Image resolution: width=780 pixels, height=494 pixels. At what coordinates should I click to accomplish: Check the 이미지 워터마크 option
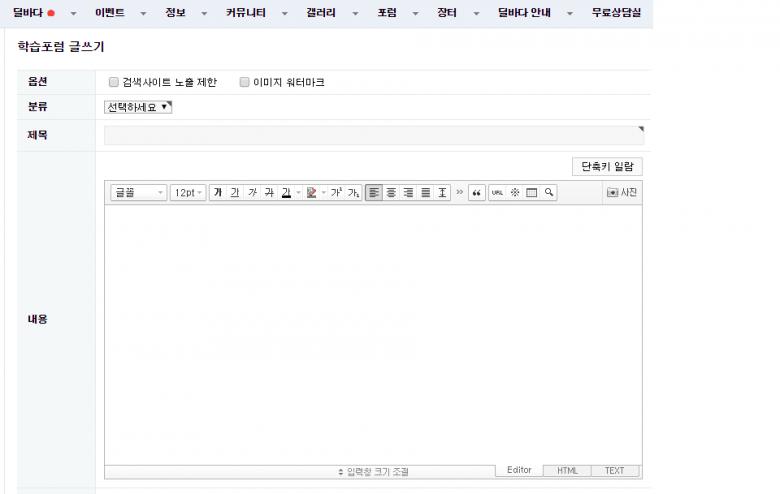(x=244, y=83)
